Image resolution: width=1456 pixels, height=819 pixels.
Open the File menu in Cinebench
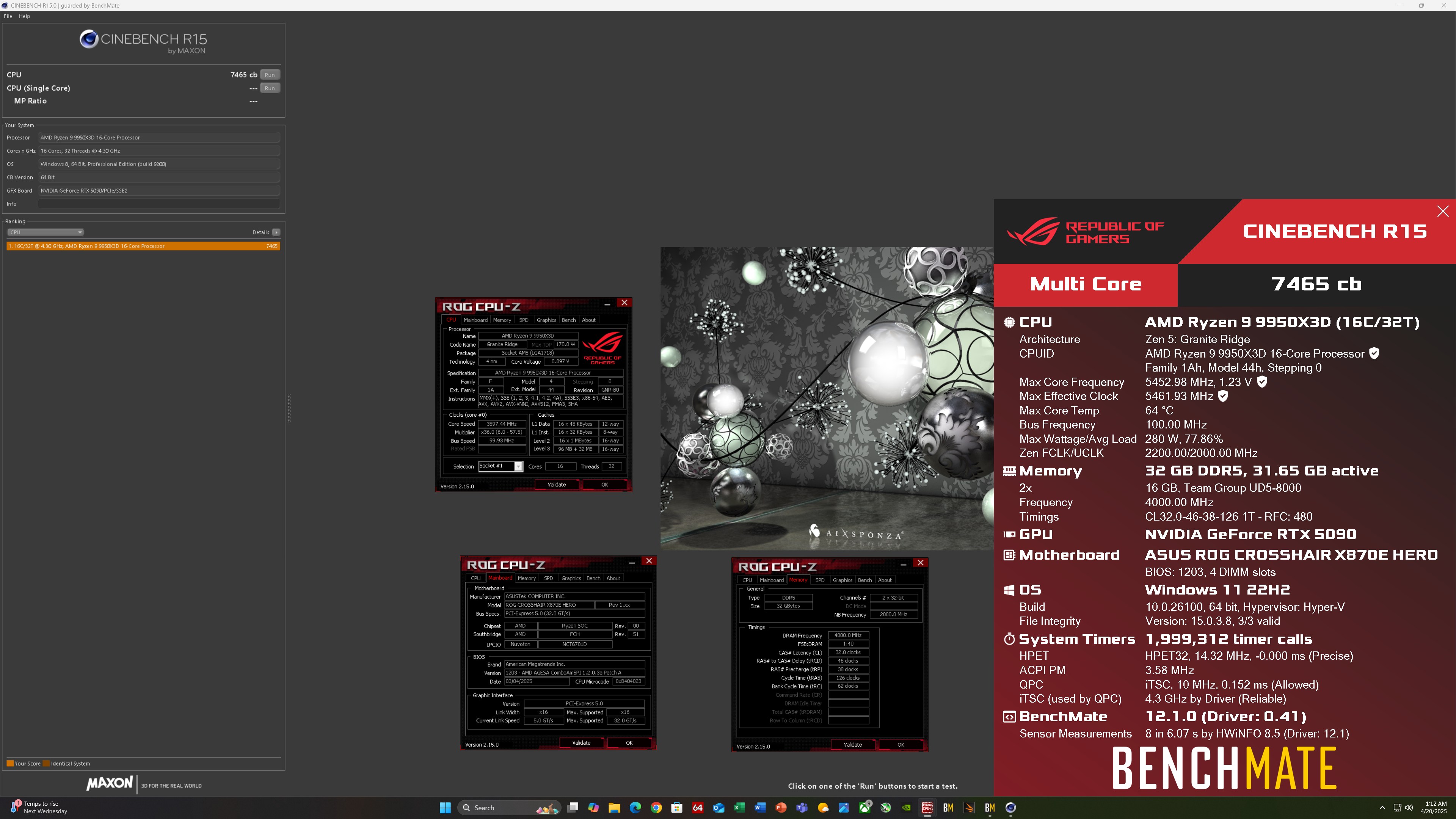8,16
